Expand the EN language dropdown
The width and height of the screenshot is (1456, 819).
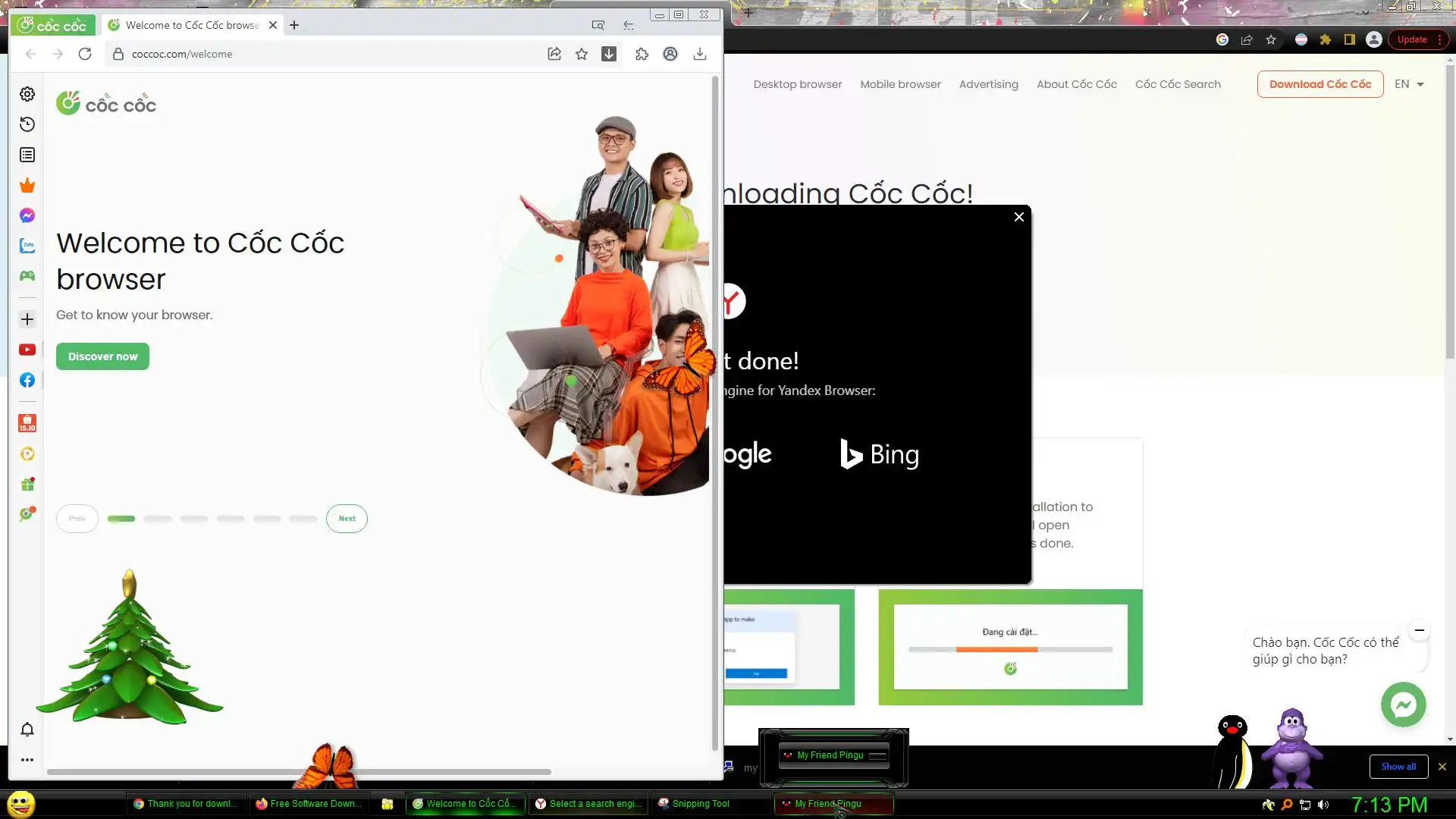pos(1409,84)
